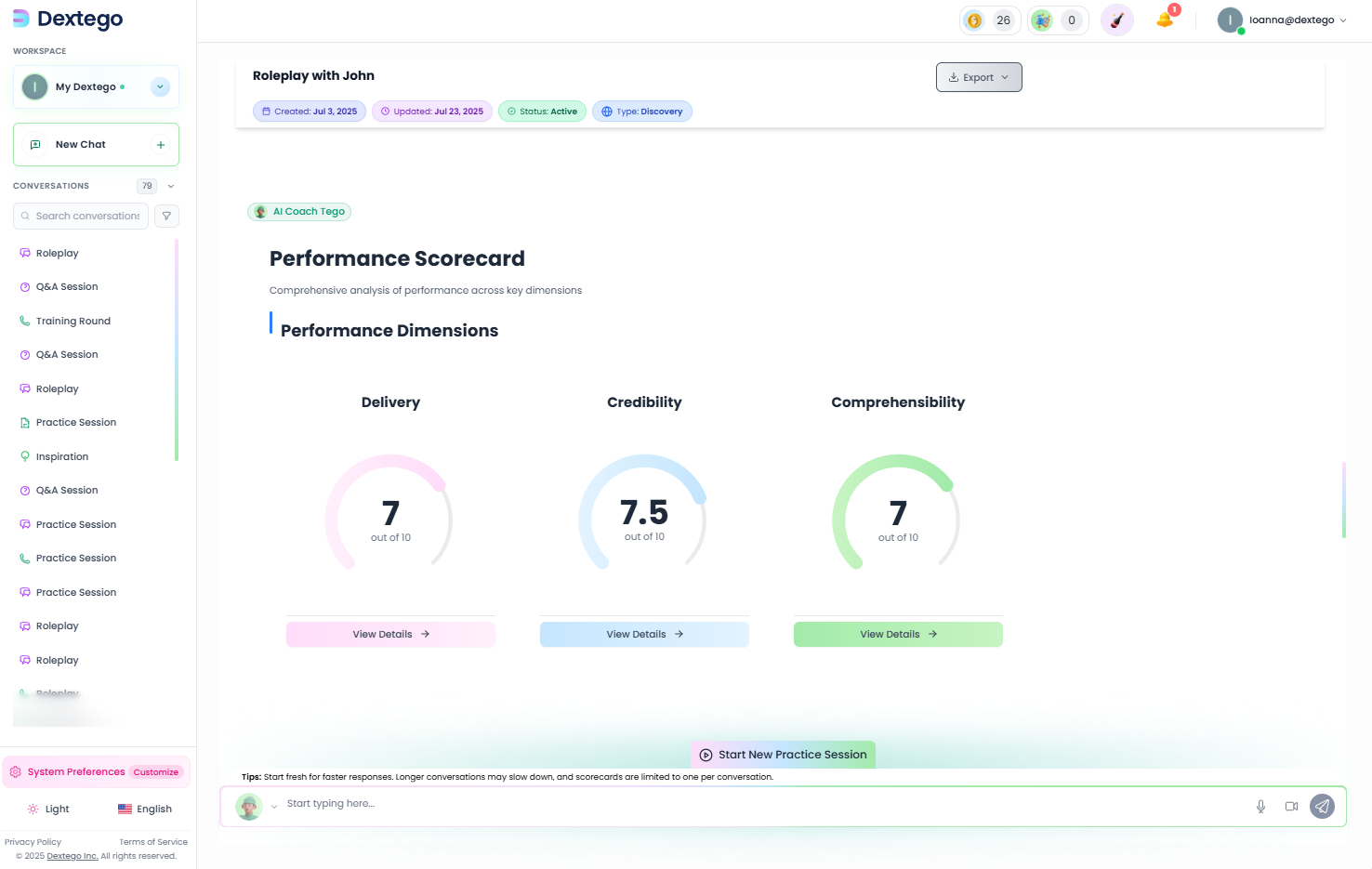1372x869 pixels.
Task: Open the notification bell
Action: 1165,20
